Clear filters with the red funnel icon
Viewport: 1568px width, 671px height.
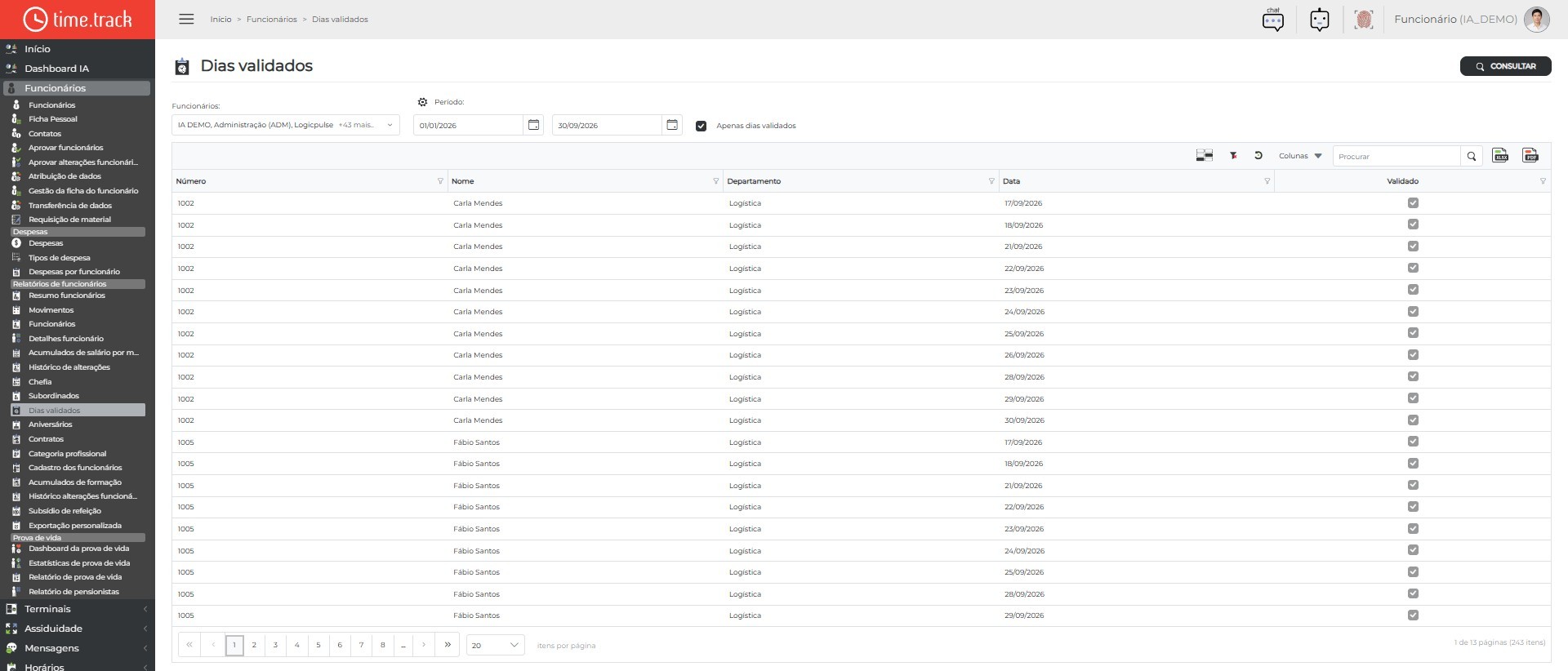(x=1233, y=156)
